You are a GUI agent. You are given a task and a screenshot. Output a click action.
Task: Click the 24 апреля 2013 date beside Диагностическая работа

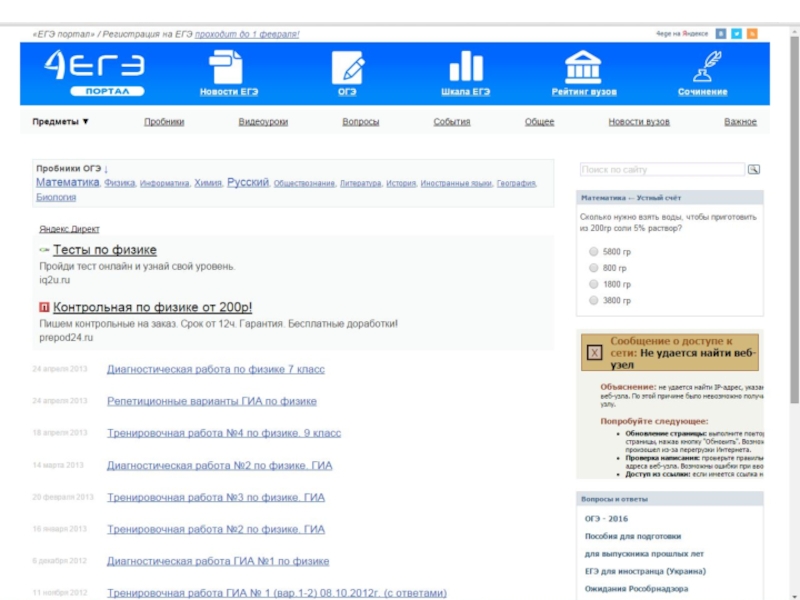coord(60,369)
